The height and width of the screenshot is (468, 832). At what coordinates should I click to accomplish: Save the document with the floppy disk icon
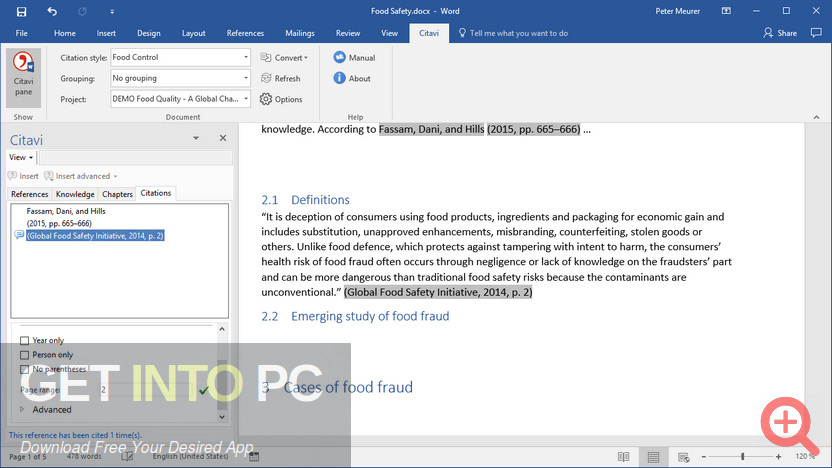click(21, 11)
